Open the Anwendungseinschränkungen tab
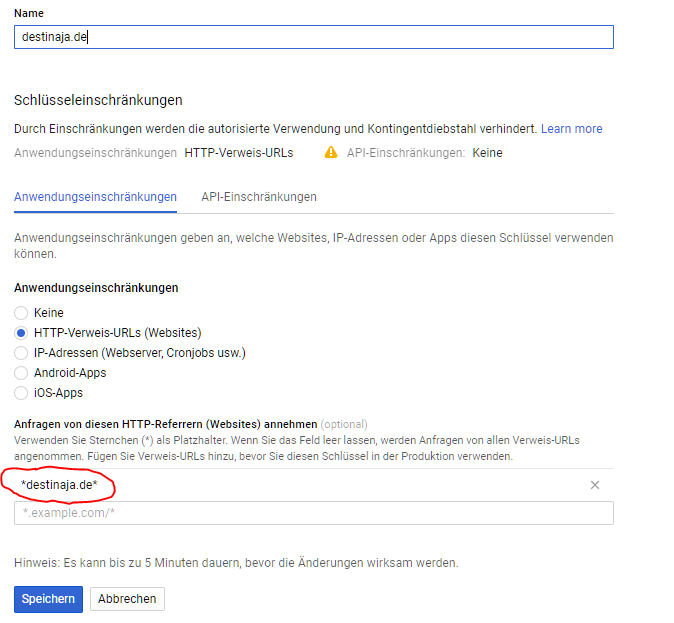The width and height of the screenshot is (674, 623). (x=95, y=197)
